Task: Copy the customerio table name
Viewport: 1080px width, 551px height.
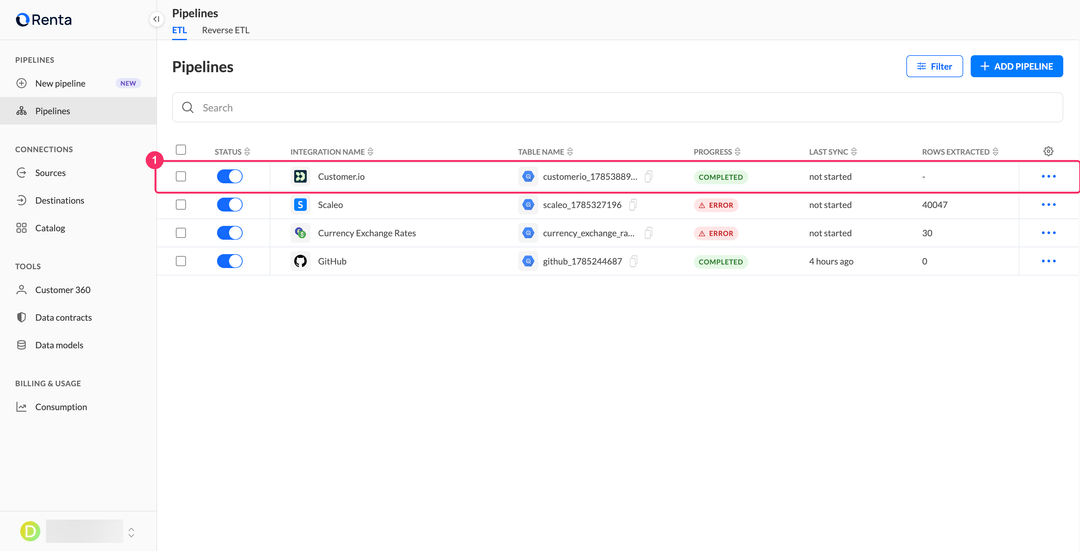Action: [648, 177]
